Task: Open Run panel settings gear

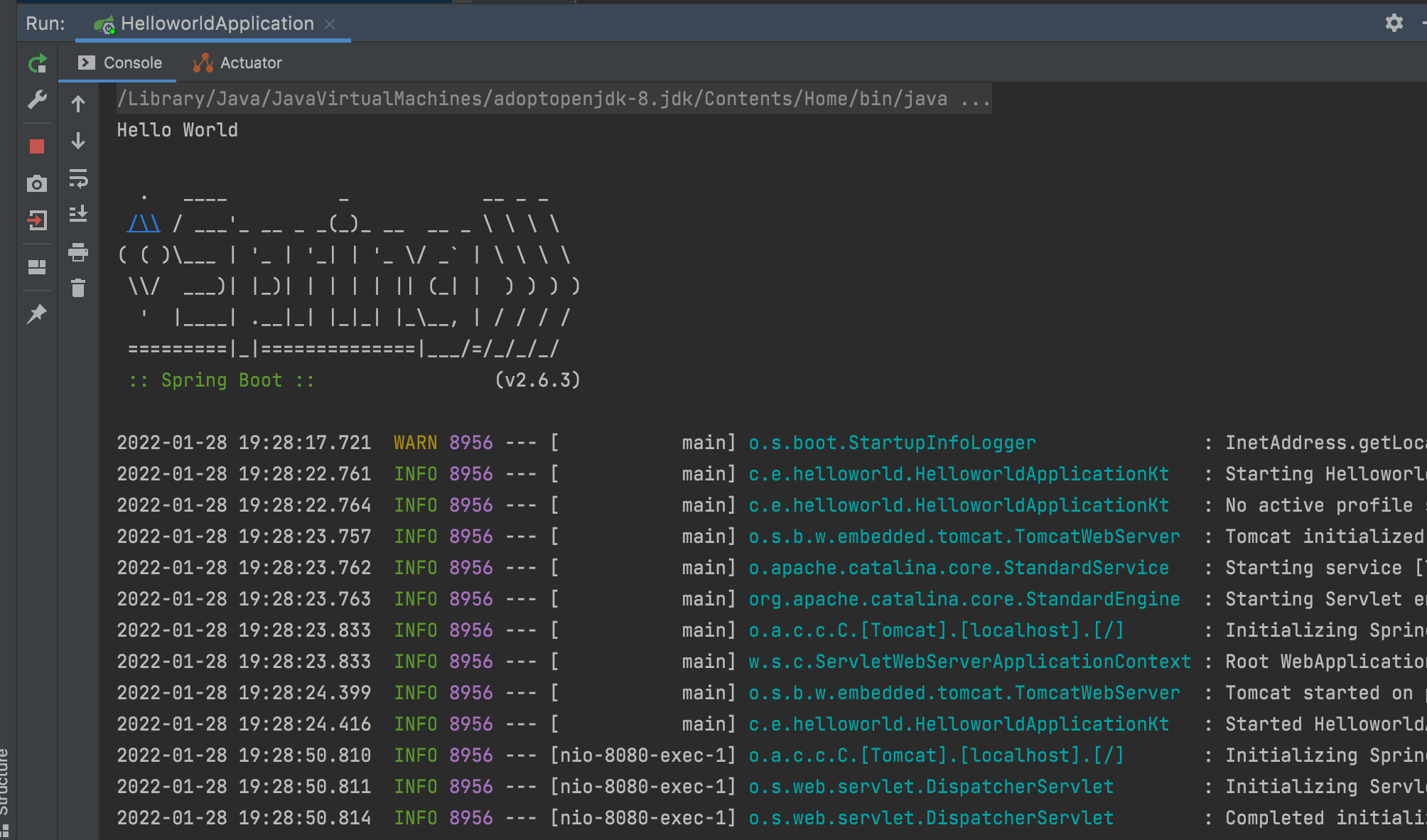Action: [x=1394, y=23]
